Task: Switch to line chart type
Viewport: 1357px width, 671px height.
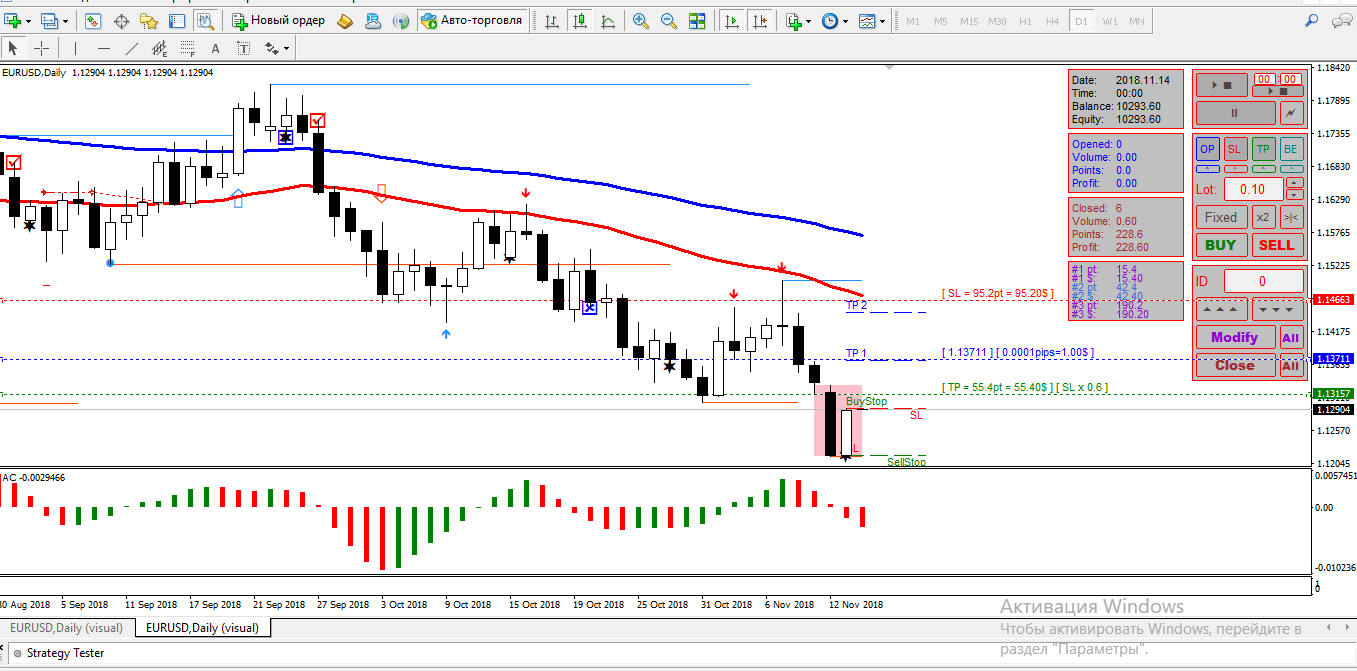Action: coord(608,20)
